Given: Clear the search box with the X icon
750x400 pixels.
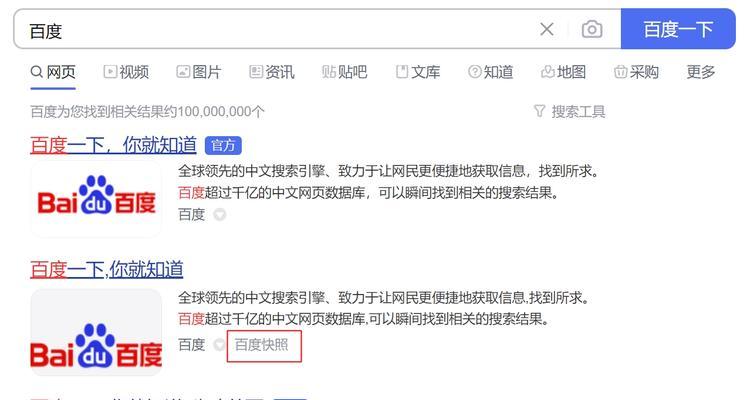Looking at the screenshot, I should point(547,29).
